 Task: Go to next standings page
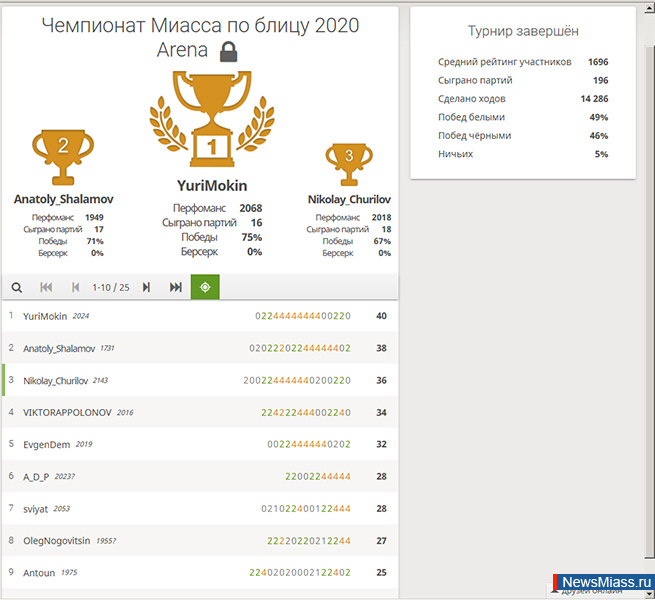pos(146,287)
